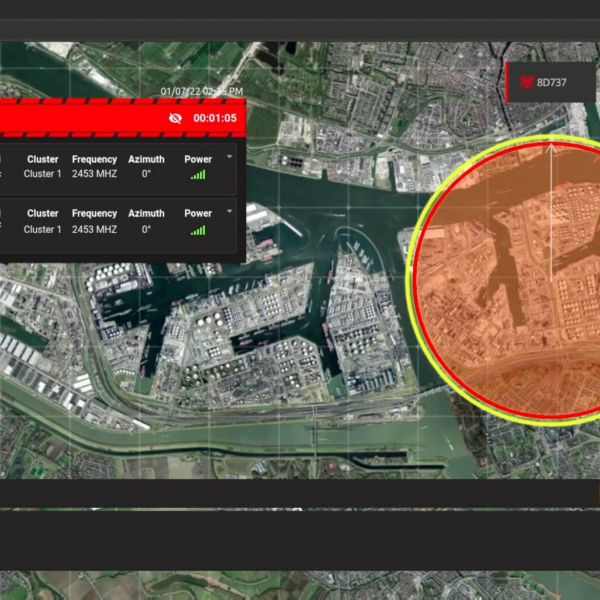Click 2453 MHZ frequency in first row
The width and height of the screenshot is (600, 600).
tap(94, 175)
